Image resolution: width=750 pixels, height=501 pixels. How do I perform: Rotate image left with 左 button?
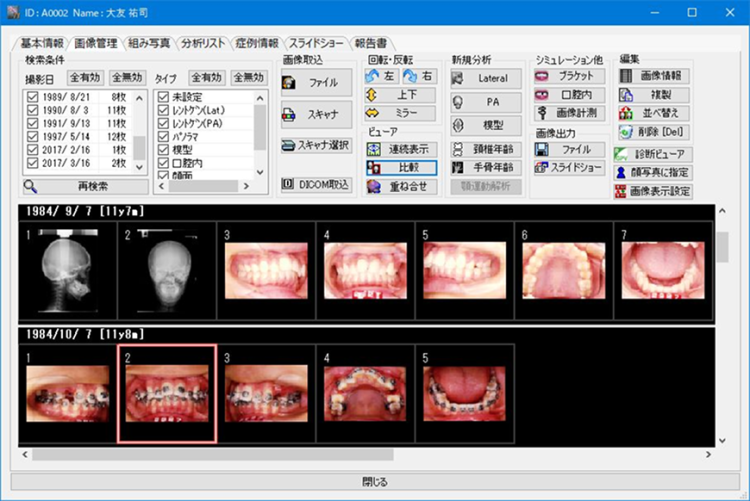click(380, 77)
